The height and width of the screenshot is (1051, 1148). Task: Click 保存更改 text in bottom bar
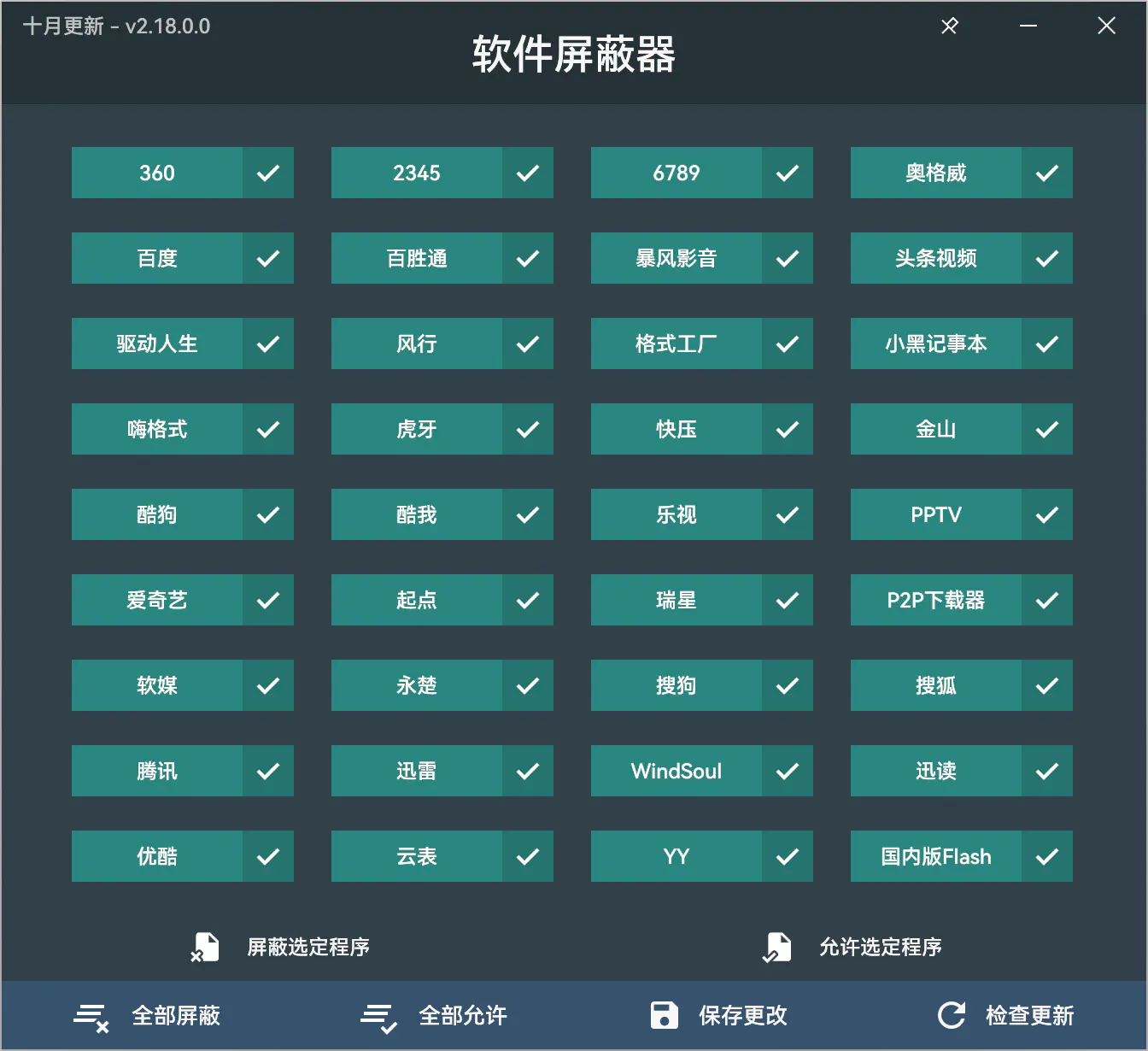(x=743, y=1015)
